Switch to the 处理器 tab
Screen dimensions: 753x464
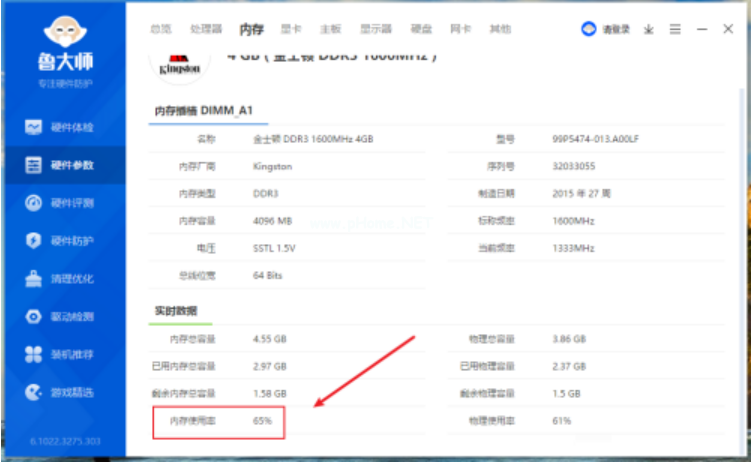[205, 30]
